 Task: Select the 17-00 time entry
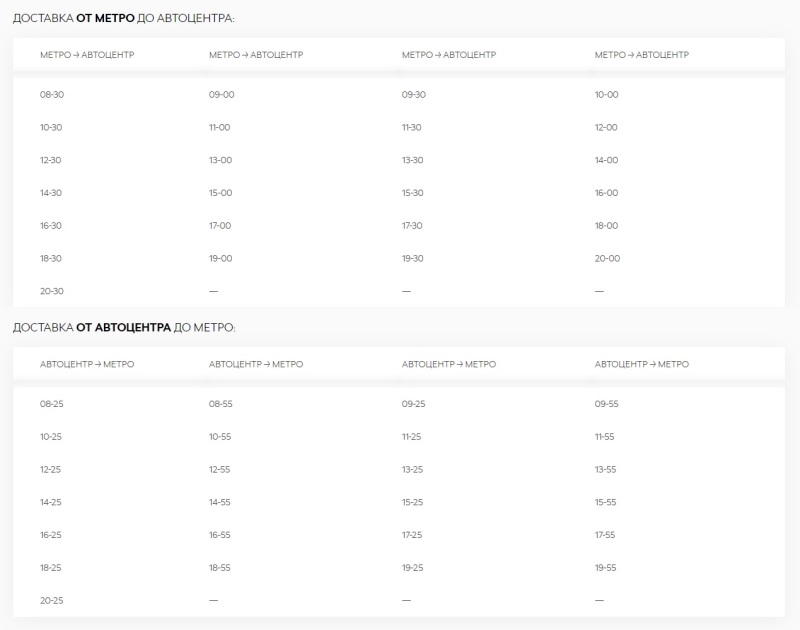pyautogui.click(x=220, y=226)
